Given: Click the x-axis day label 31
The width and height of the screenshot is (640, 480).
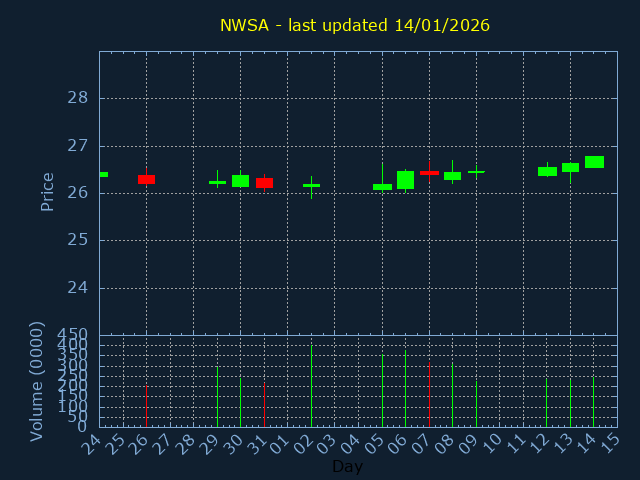Looking at the screenshot, I should coord(256,444).
